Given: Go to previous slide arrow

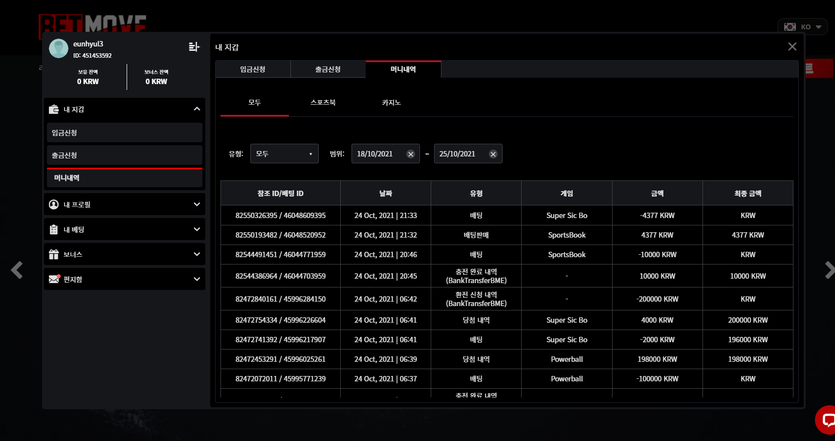Looking at the screenshot, I should tap(17, 270).
